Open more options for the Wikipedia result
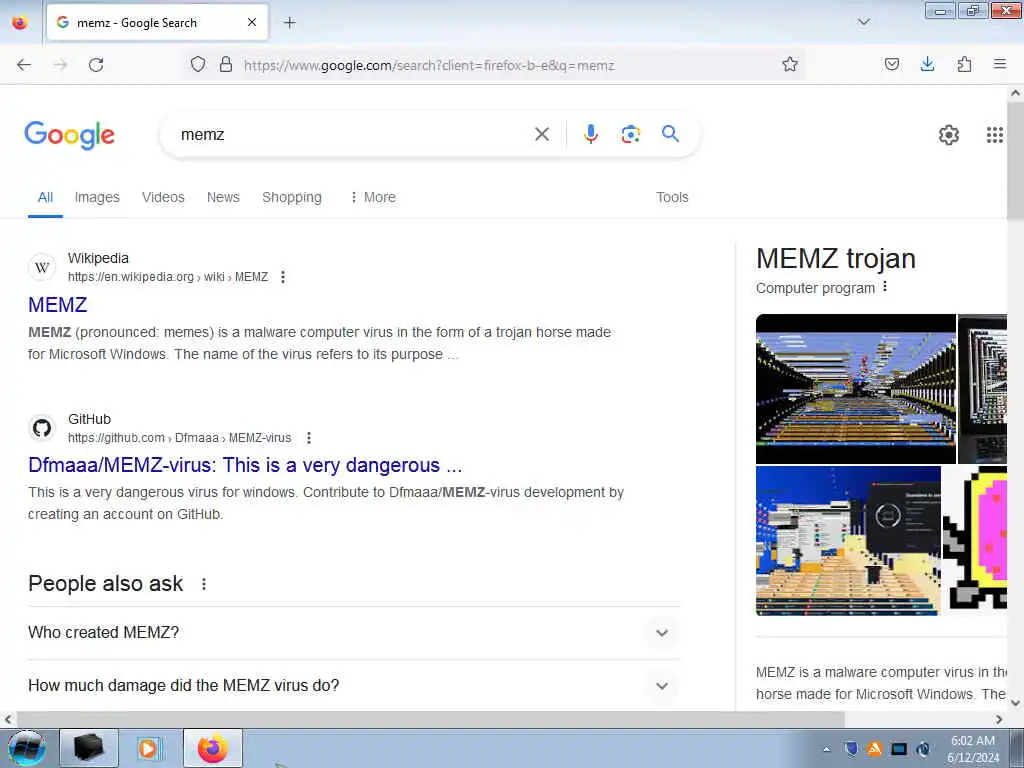 283,277
